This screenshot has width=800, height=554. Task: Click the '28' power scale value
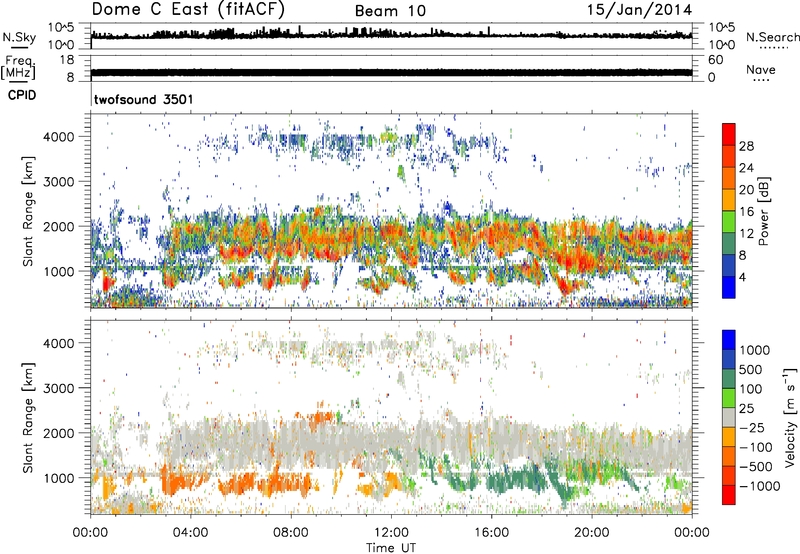click(746, 146)
